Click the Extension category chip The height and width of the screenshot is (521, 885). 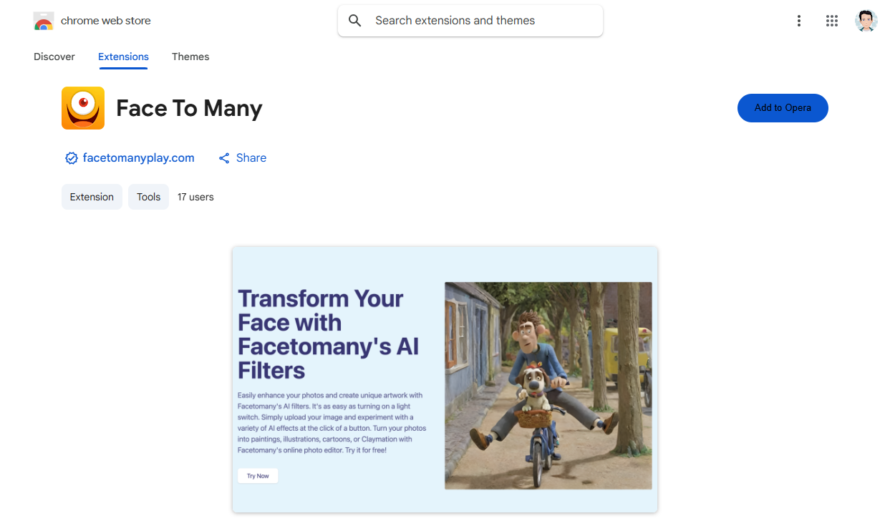[91, 197]
